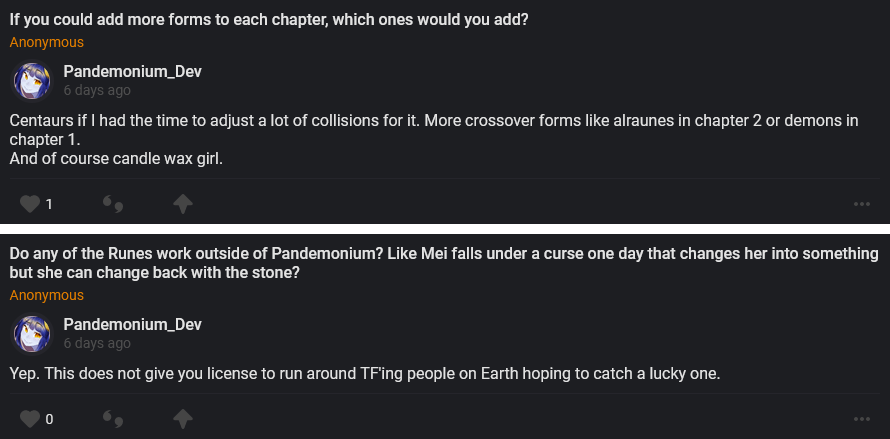
Task: Quote the Runes answer
Action: tap(114, 418)
